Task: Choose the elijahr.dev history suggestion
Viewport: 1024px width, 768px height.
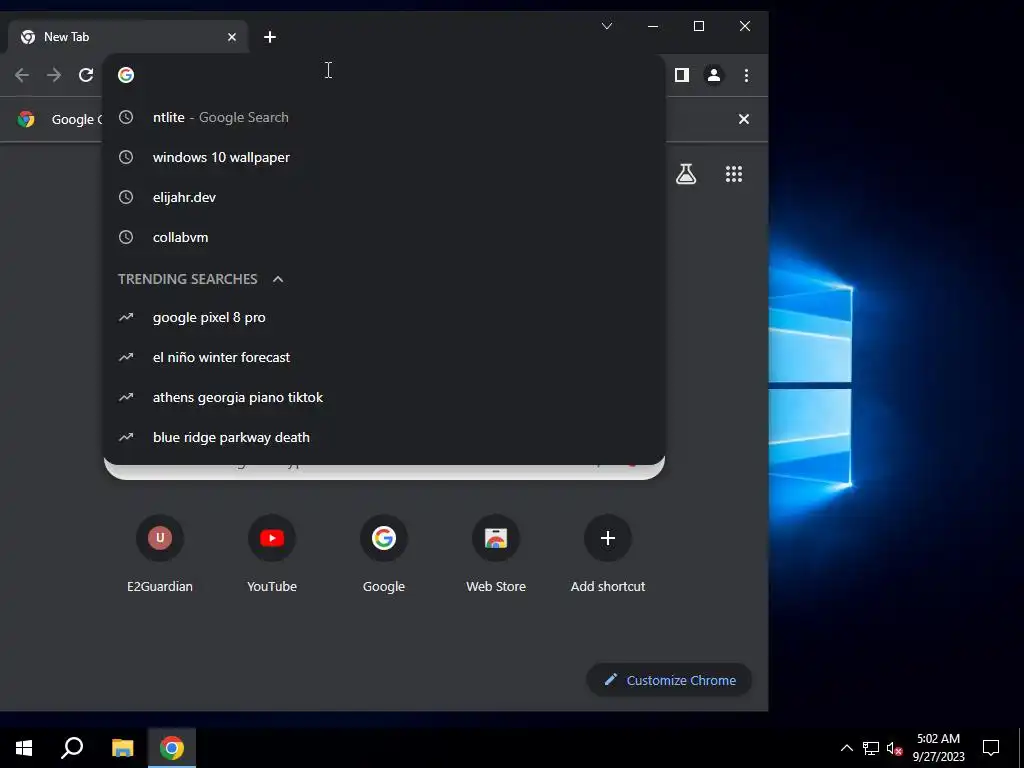Action: coord(384,197)
